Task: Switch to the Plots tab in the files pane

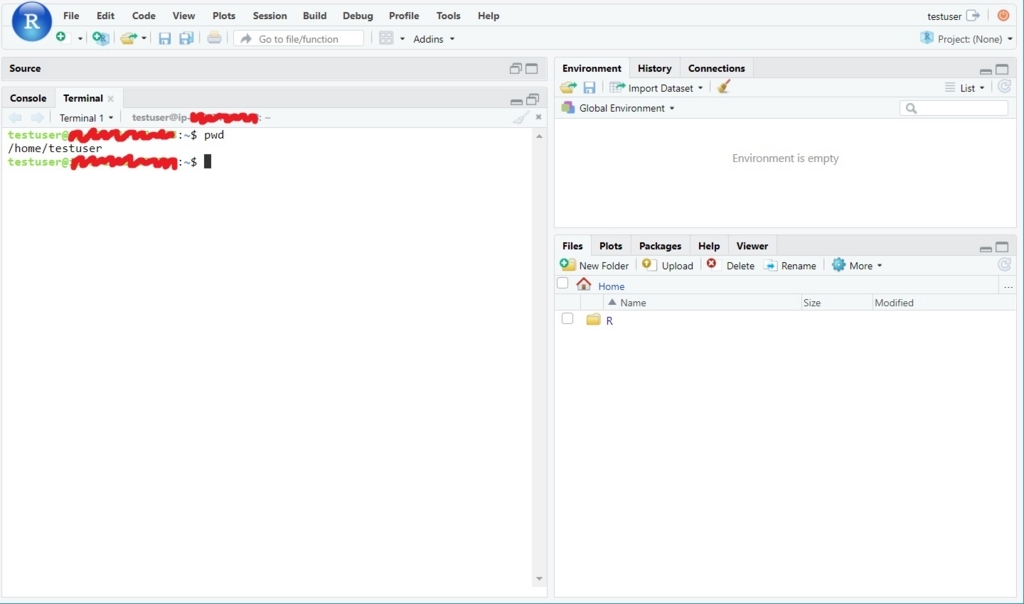Action: 611,246
